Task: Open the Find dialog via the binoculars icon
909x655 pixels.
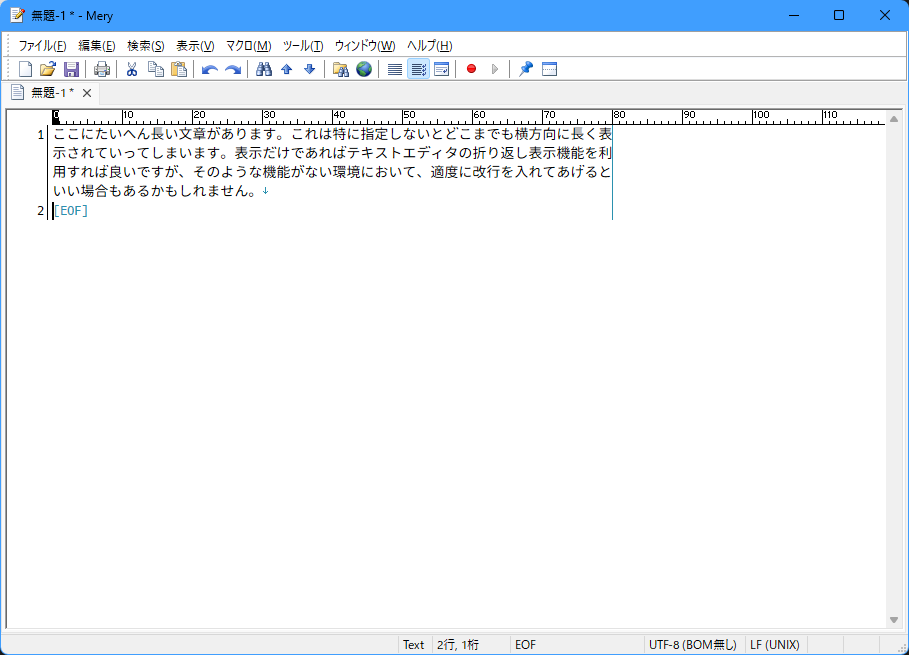Action: click(x=263, y=69)
